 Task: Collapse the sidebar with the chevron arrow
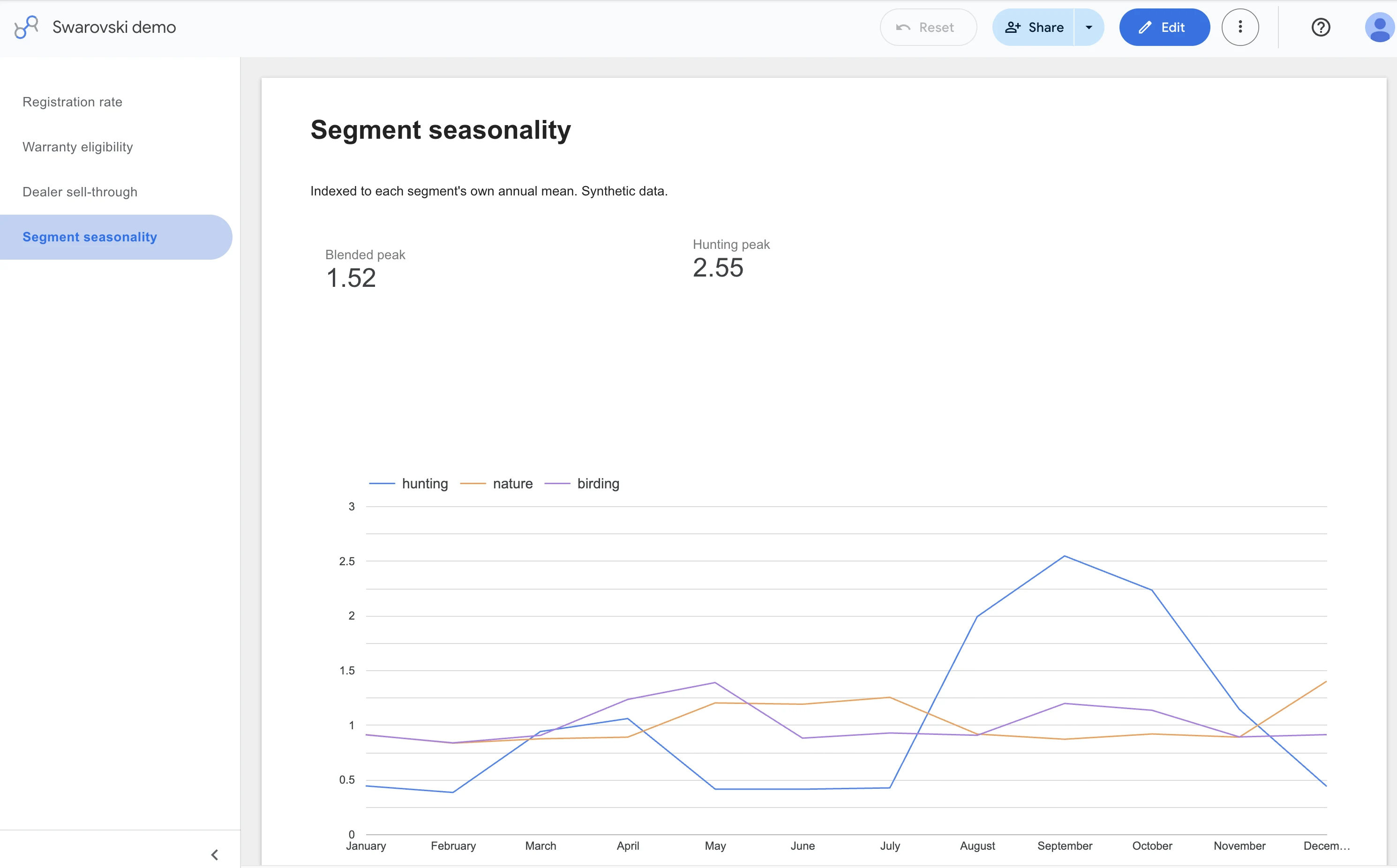click(x=215, y=855)
